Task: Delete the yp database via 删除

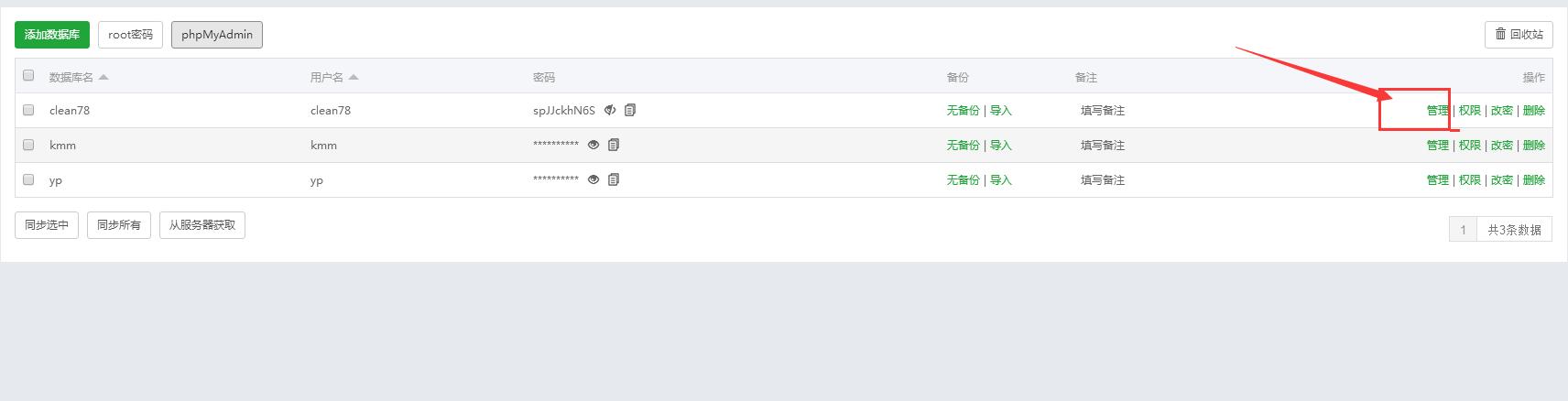Action: [x=1533, y=180]
